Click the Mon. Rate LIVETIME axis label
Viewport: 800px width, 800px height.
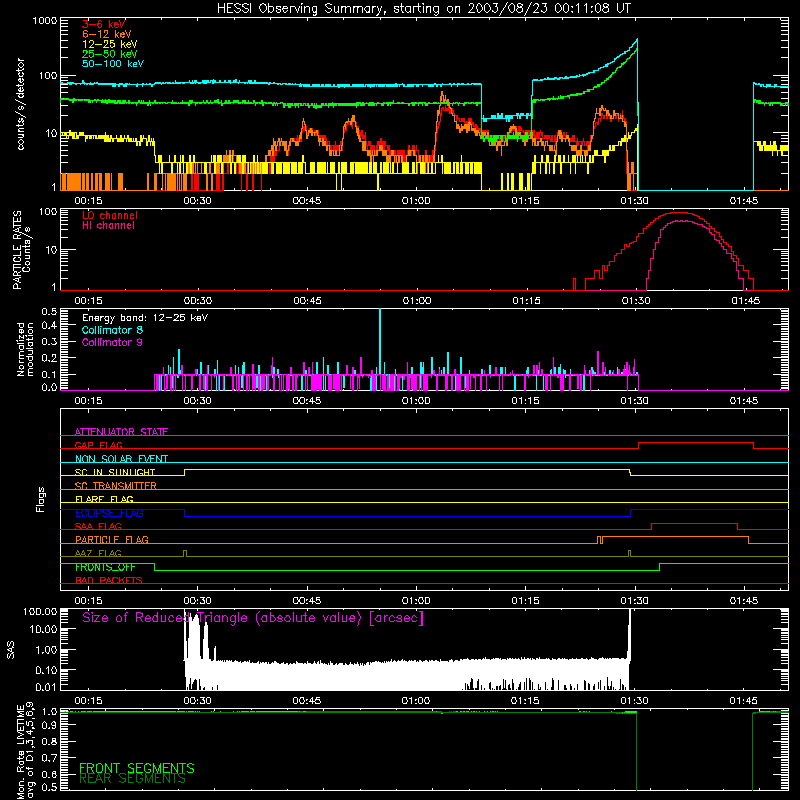point(25,750)
